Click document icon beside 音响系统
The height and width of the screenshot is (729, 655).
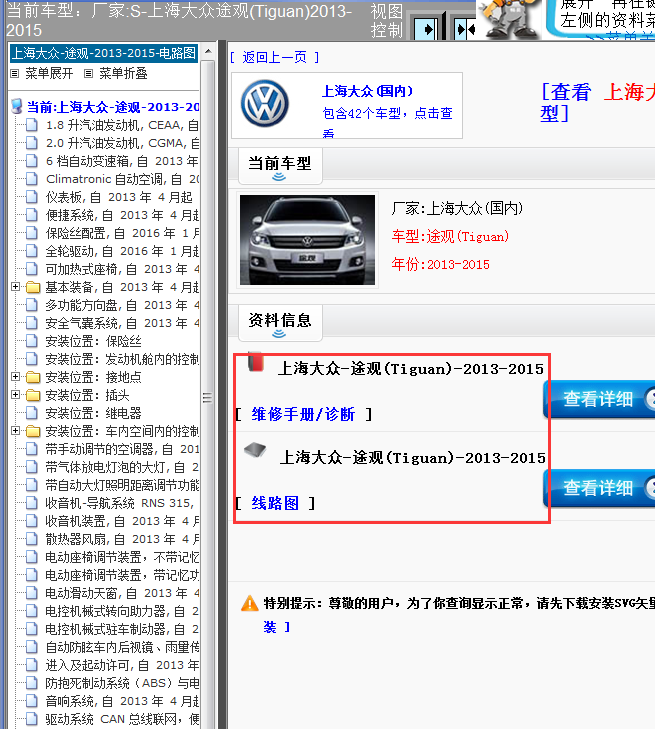pos(32,701)
